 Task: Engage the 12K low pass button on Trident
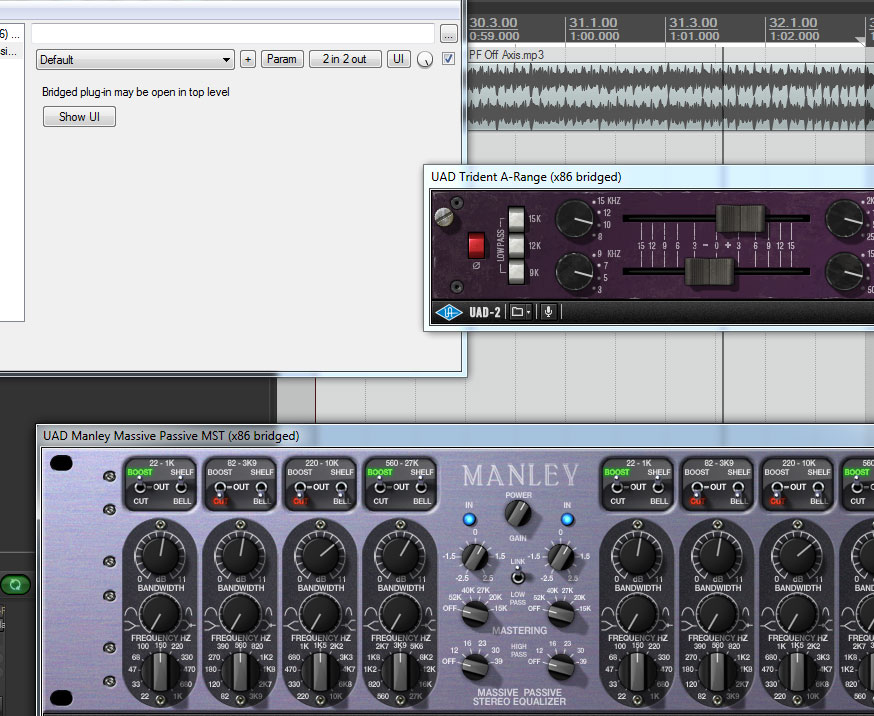click(516, 245)
